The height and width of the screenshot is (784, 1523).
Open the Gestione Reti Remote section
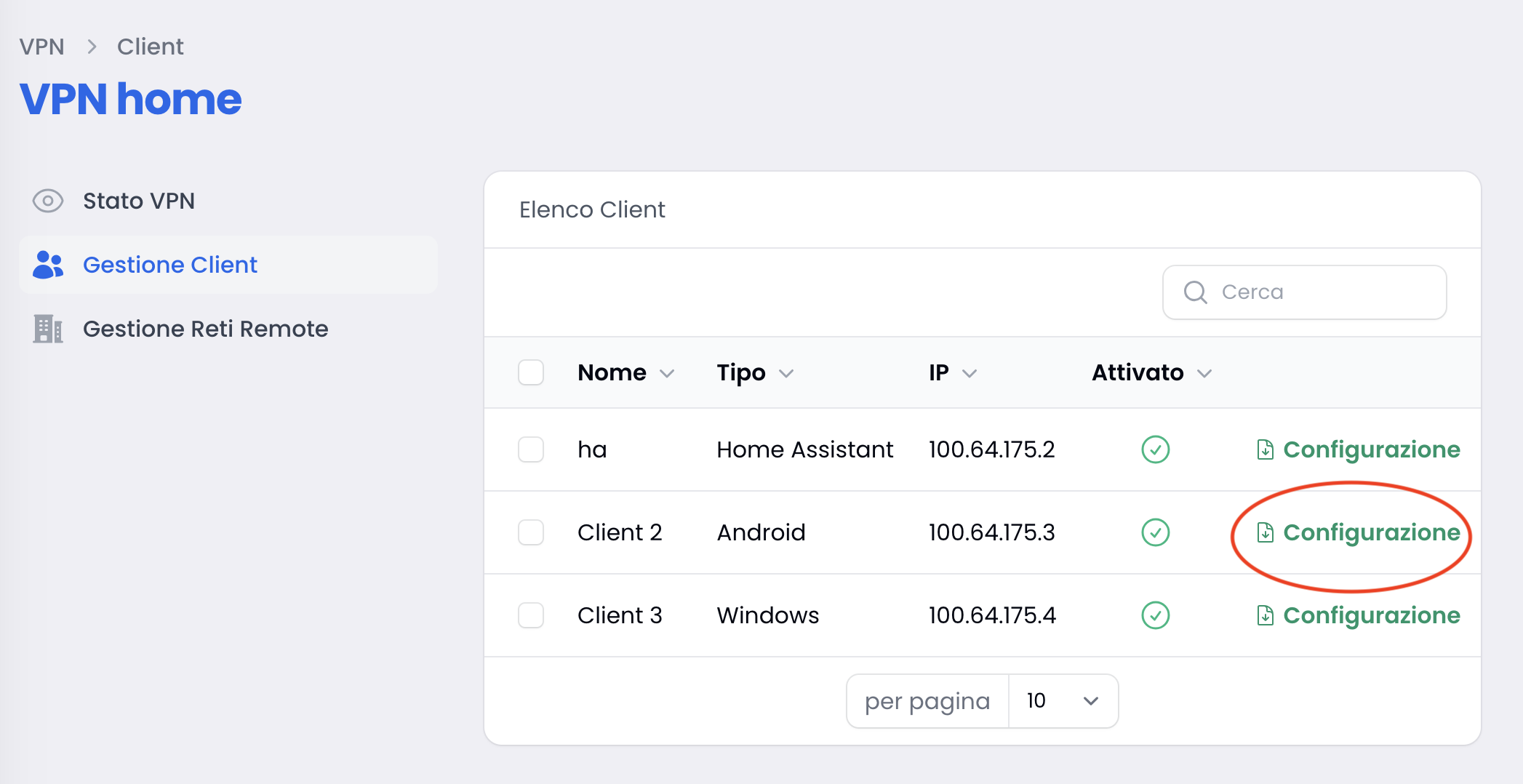228,329
